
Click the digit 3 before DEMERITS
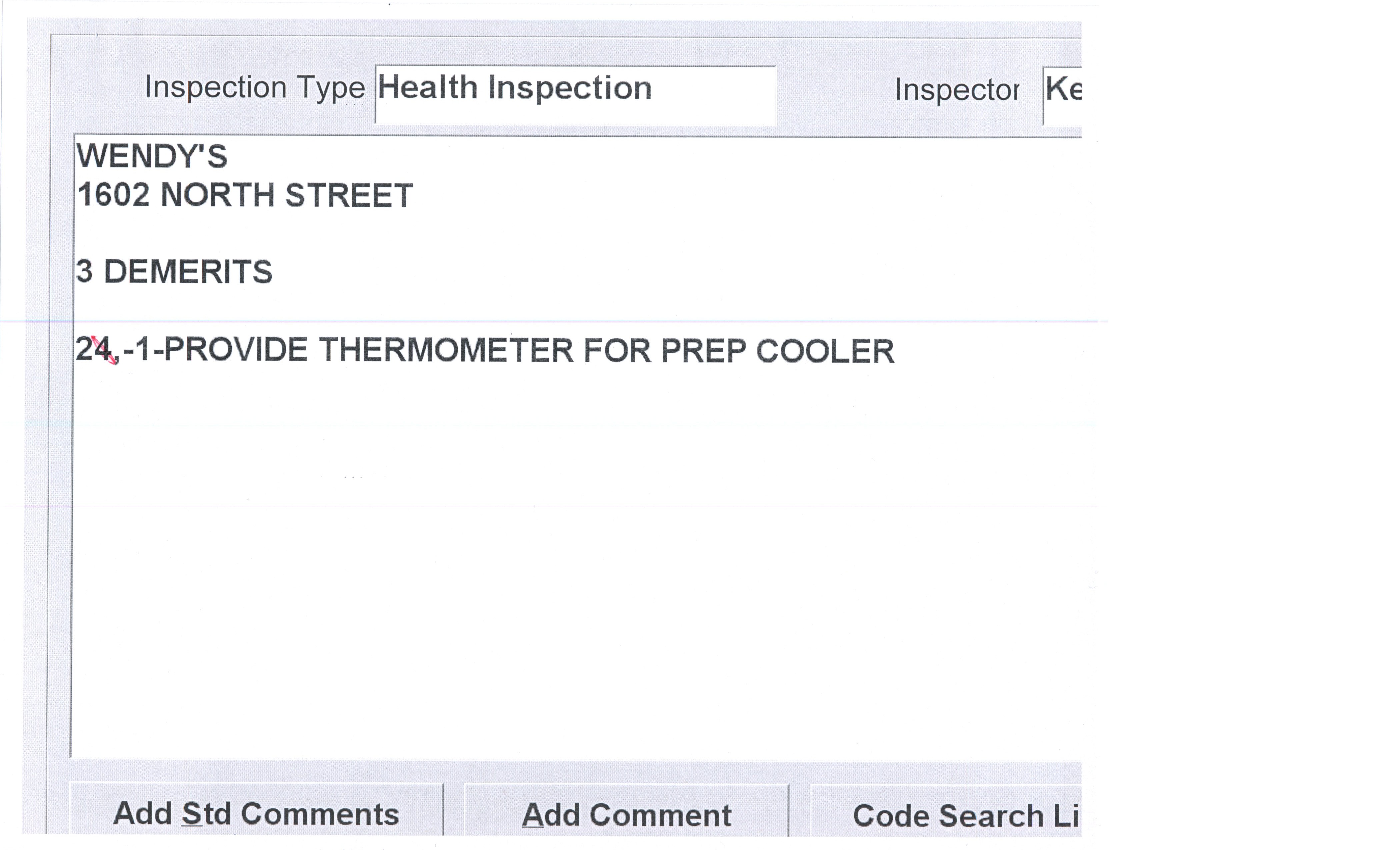84,272
